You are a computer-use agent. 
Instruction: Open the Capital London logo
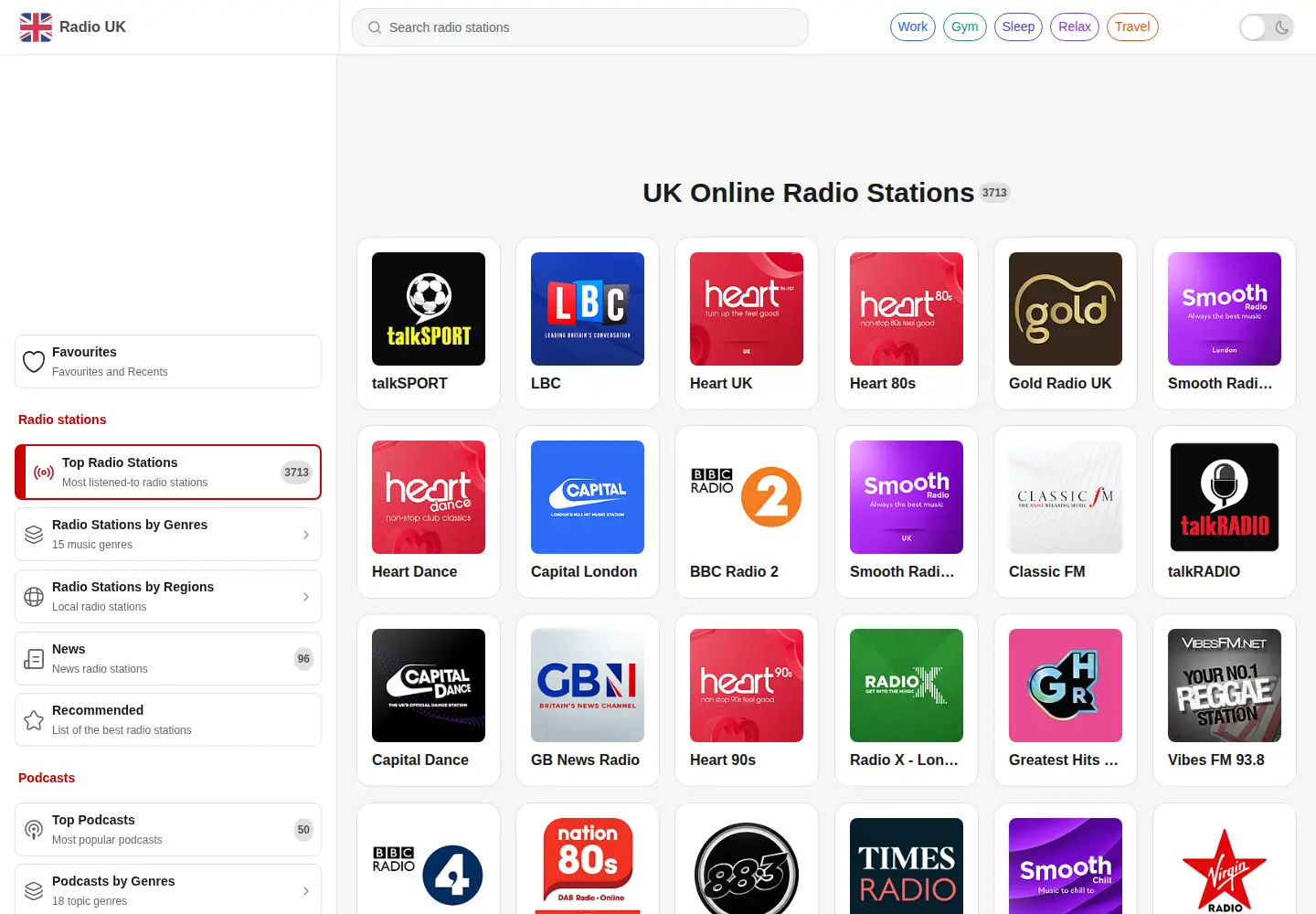[588, 497]
